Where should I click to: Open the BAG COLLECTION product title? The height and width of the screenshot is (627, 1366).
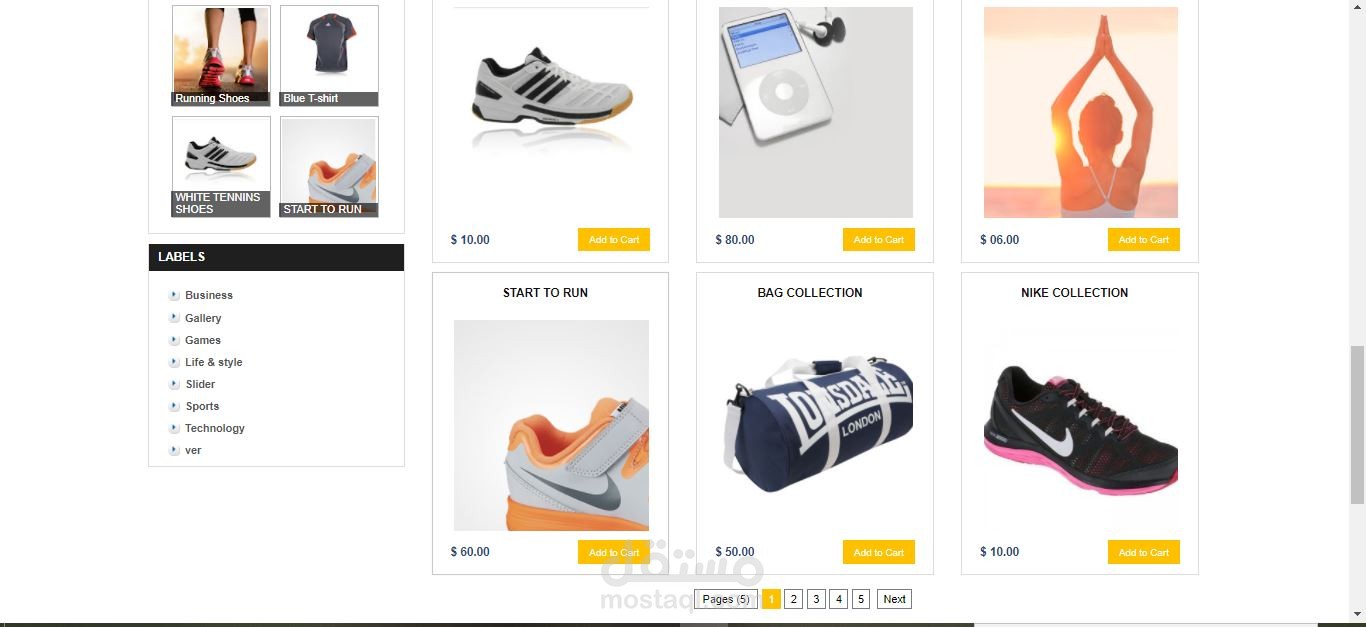(810, 293)
